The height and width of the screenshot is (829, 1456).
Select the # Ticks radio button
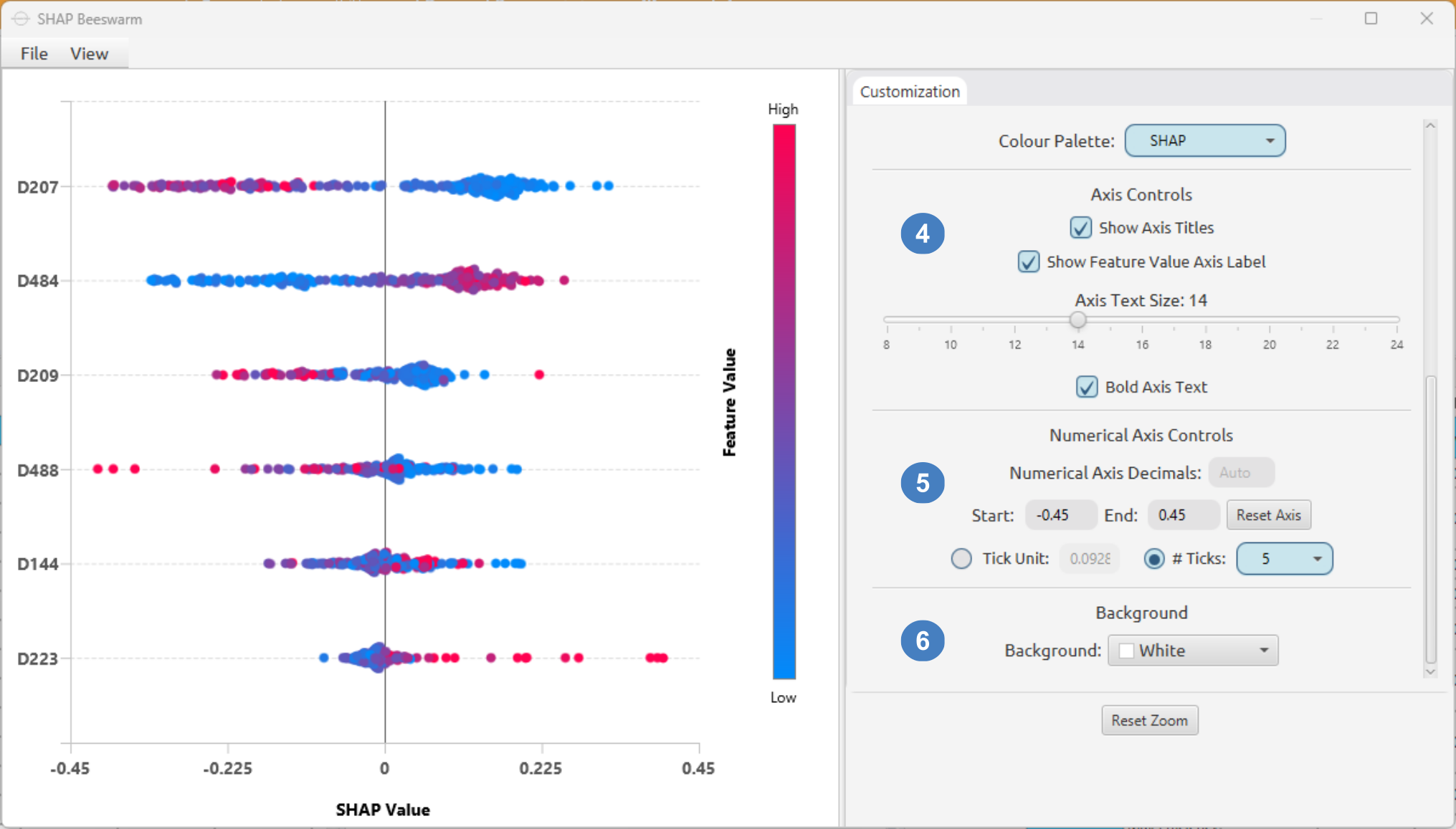[1154, 558]
